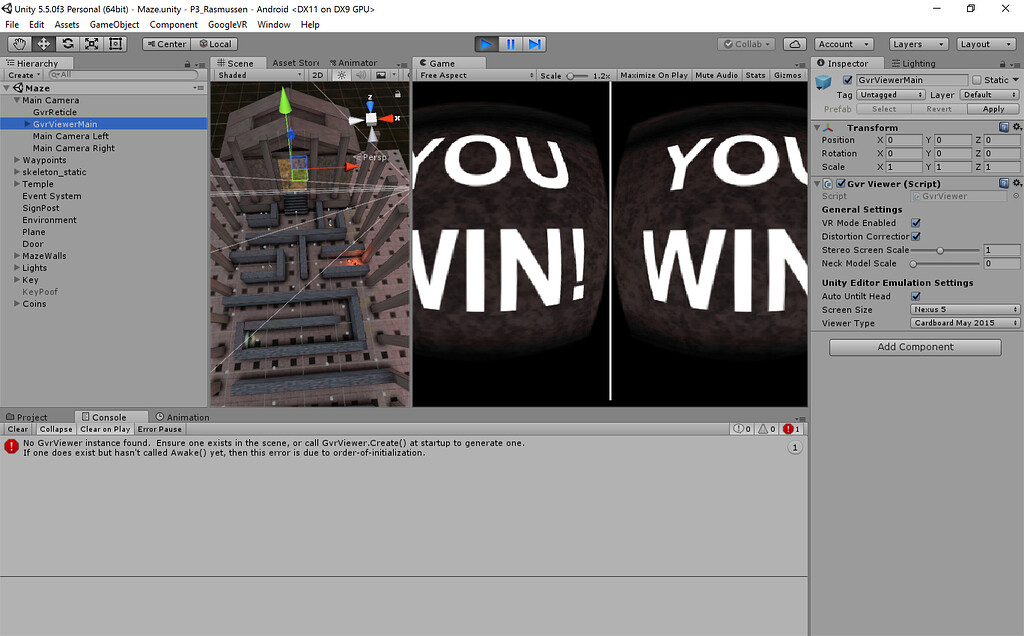1024x636 pixels.
Task: Click Clear in the Console toolbar
Action: (17, 428)
